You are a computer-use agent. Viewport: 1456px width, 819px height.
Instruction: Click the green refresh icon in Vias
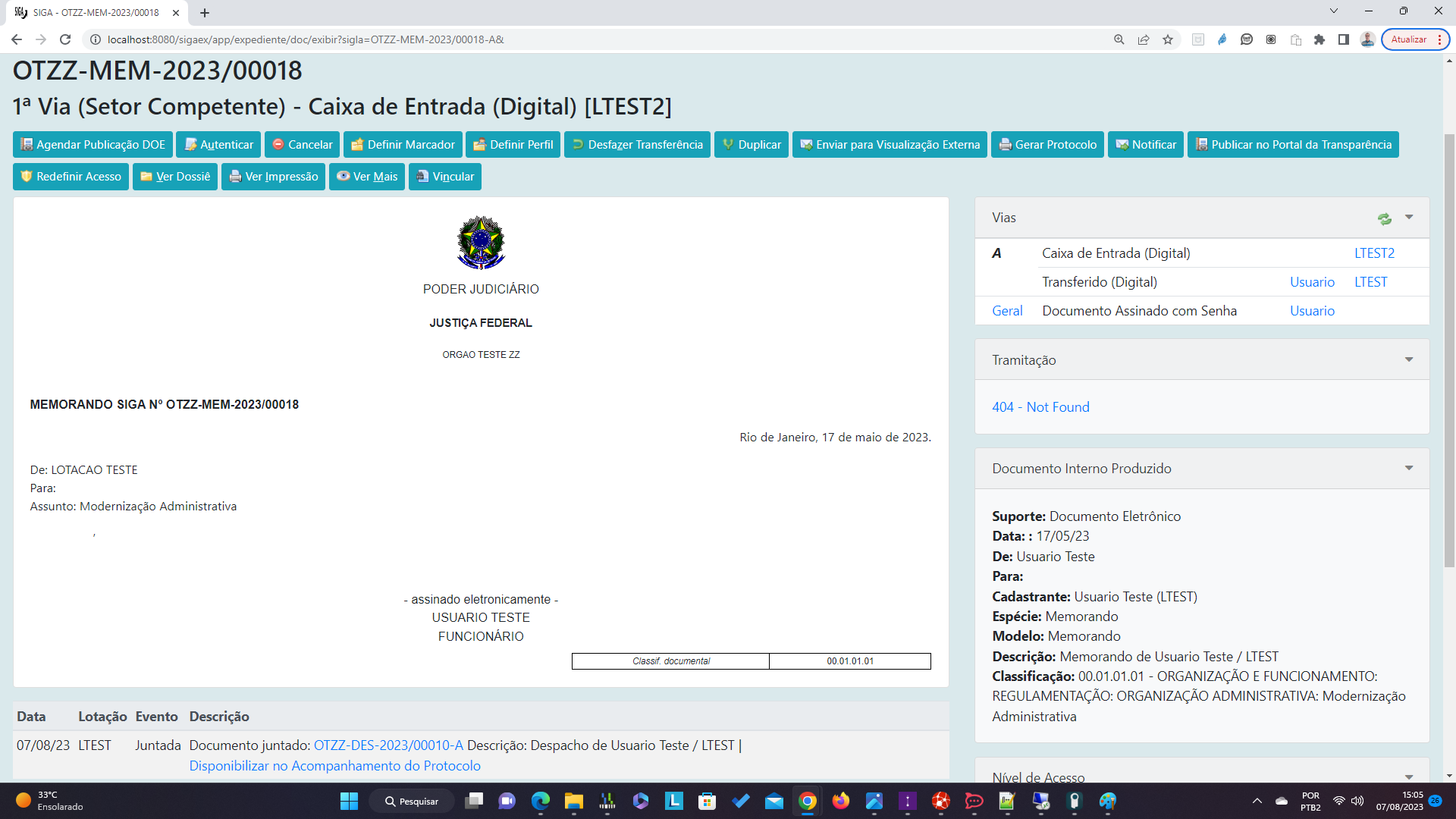[x=1385, y=218]
